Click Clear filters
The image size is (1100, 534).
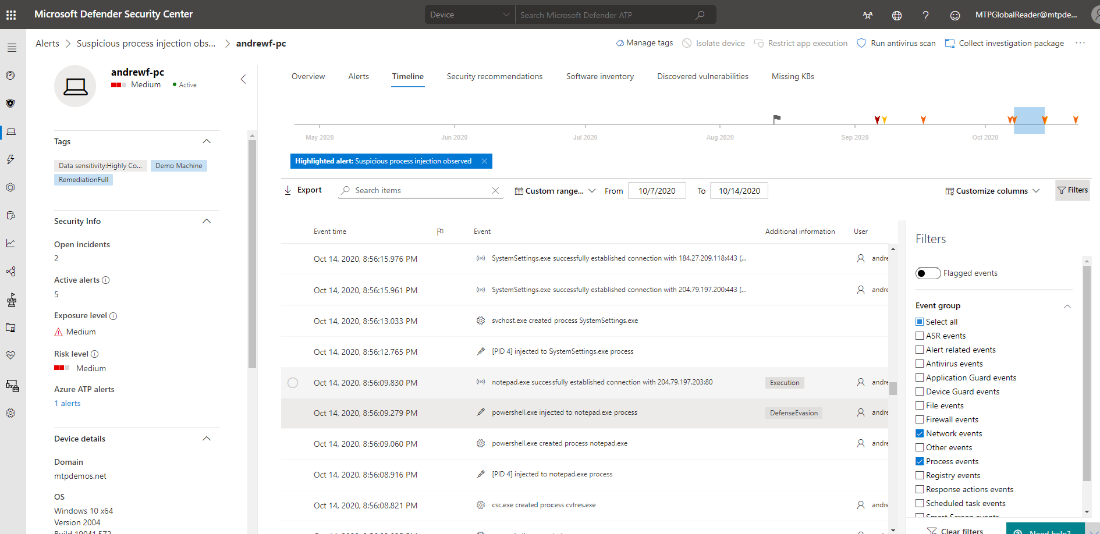click(x=955, y=531)
